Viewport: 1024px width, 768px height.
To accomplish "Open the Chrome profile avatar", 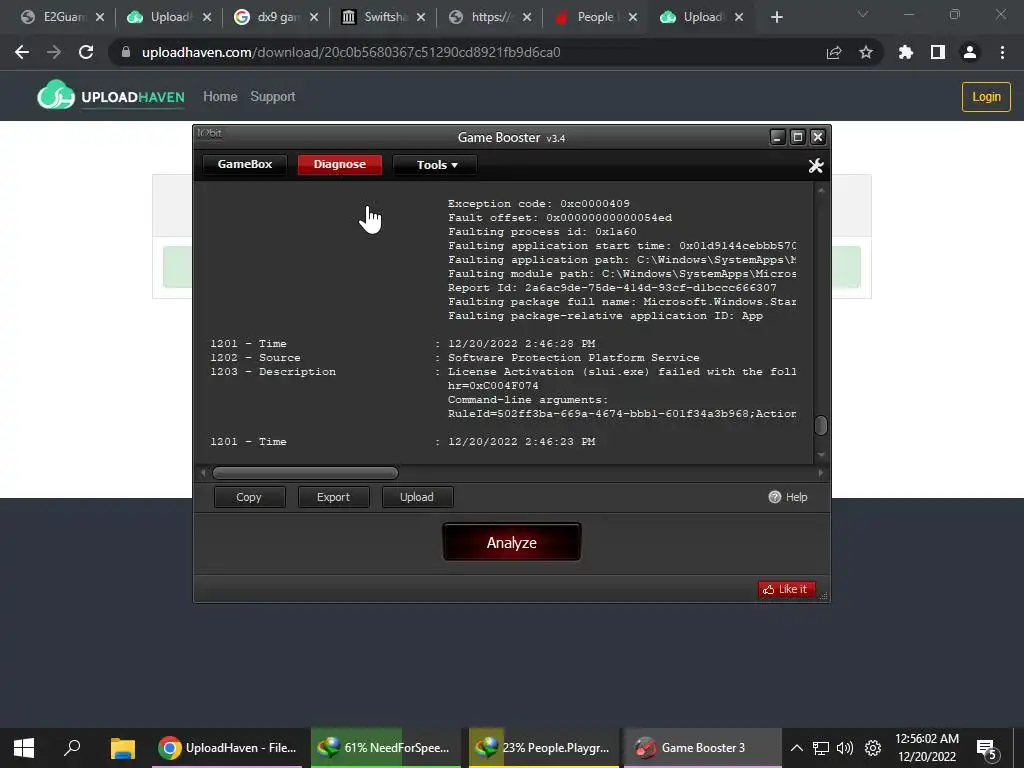I will [x=970, y=52].
